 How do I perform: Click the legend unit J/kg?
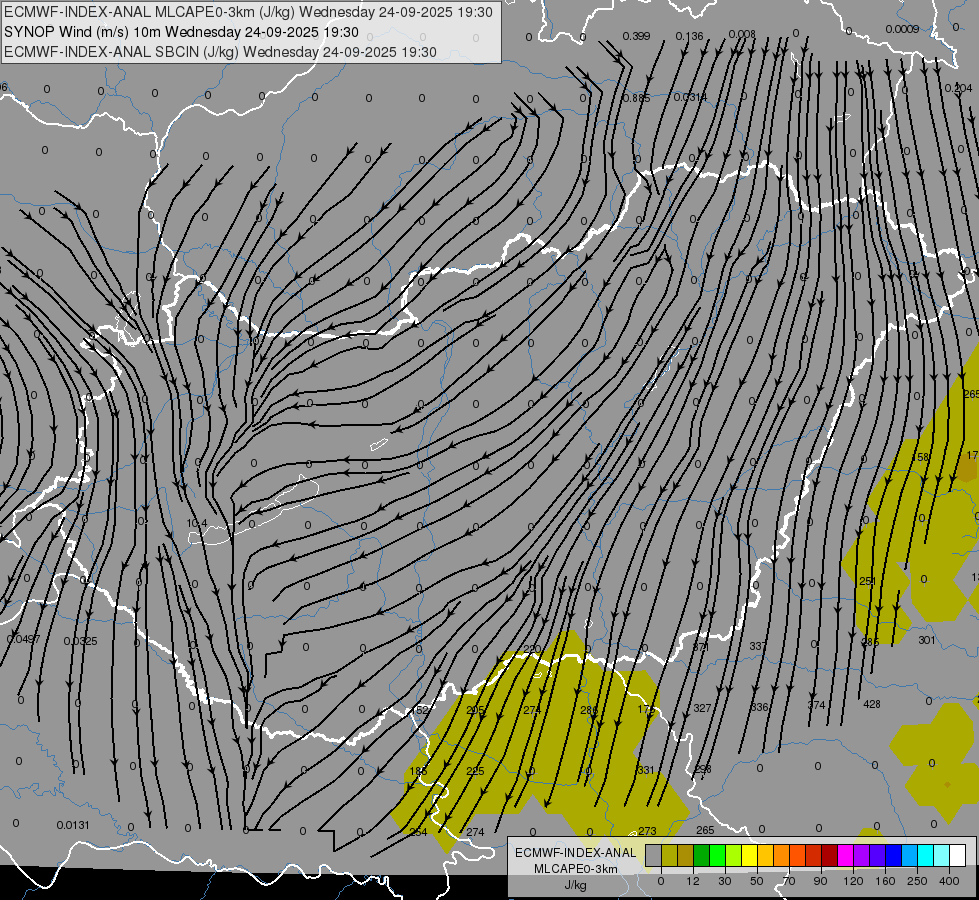[575, 885]
